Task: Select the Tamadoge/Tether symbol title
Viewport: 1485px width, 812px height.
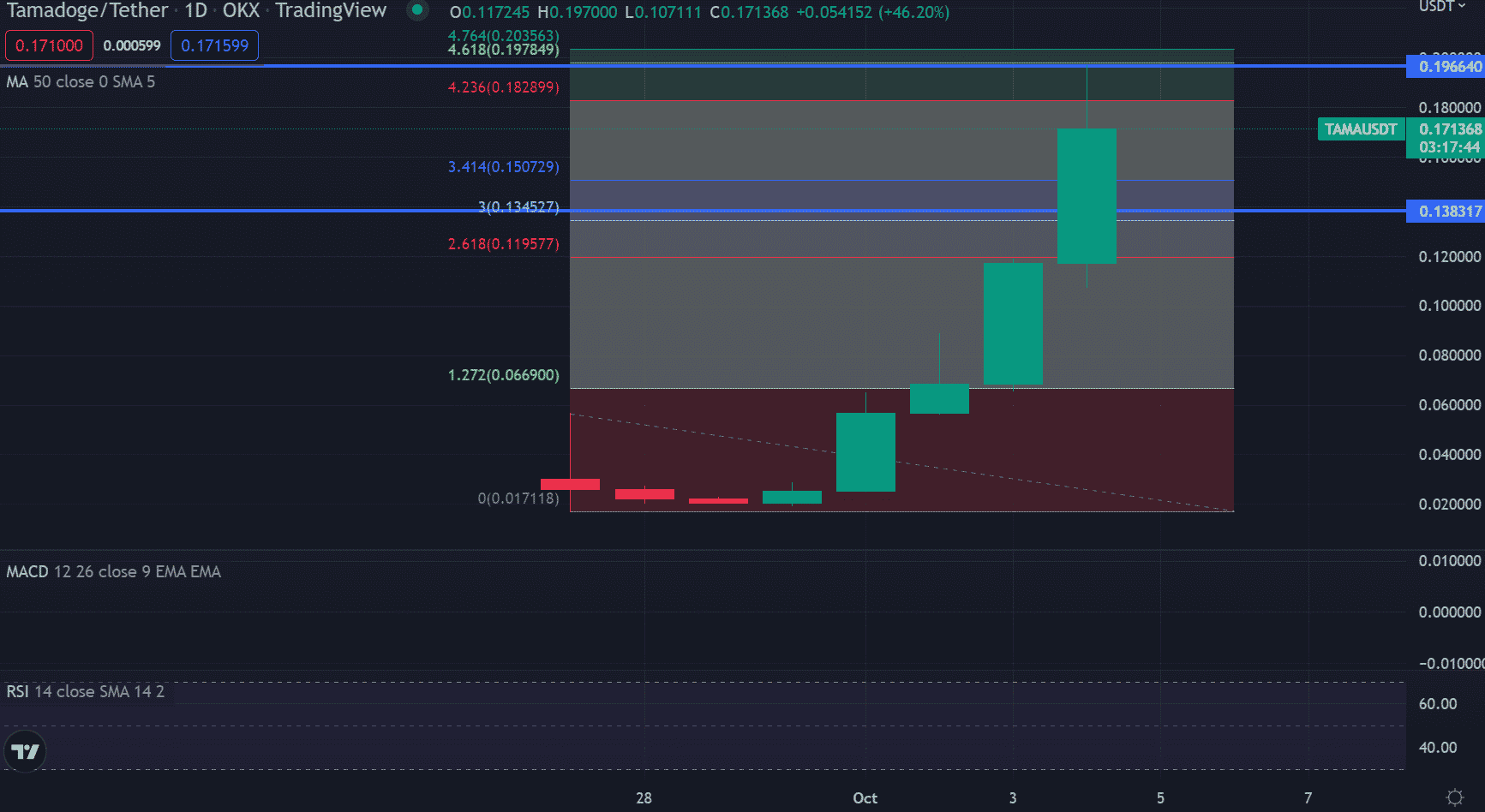Action: [x=87, y=10]
